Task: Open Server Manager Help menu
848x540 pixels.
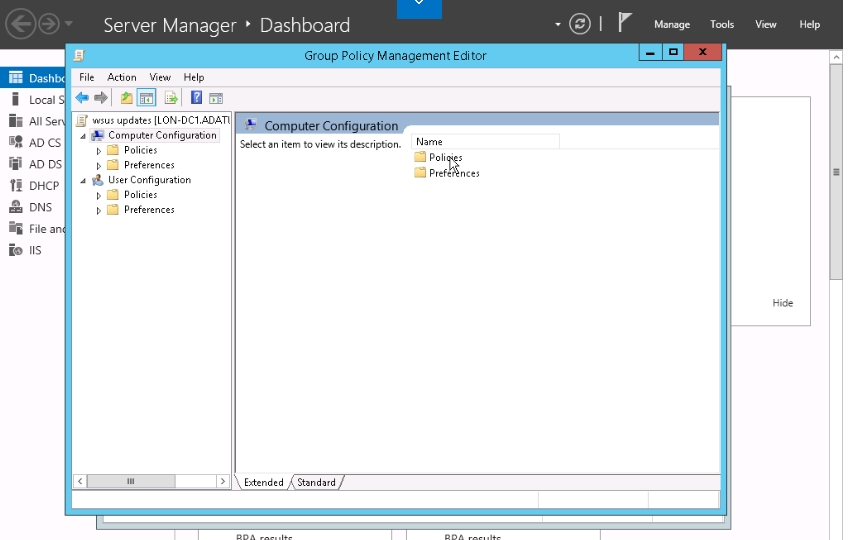Action: tap(810, 24)
